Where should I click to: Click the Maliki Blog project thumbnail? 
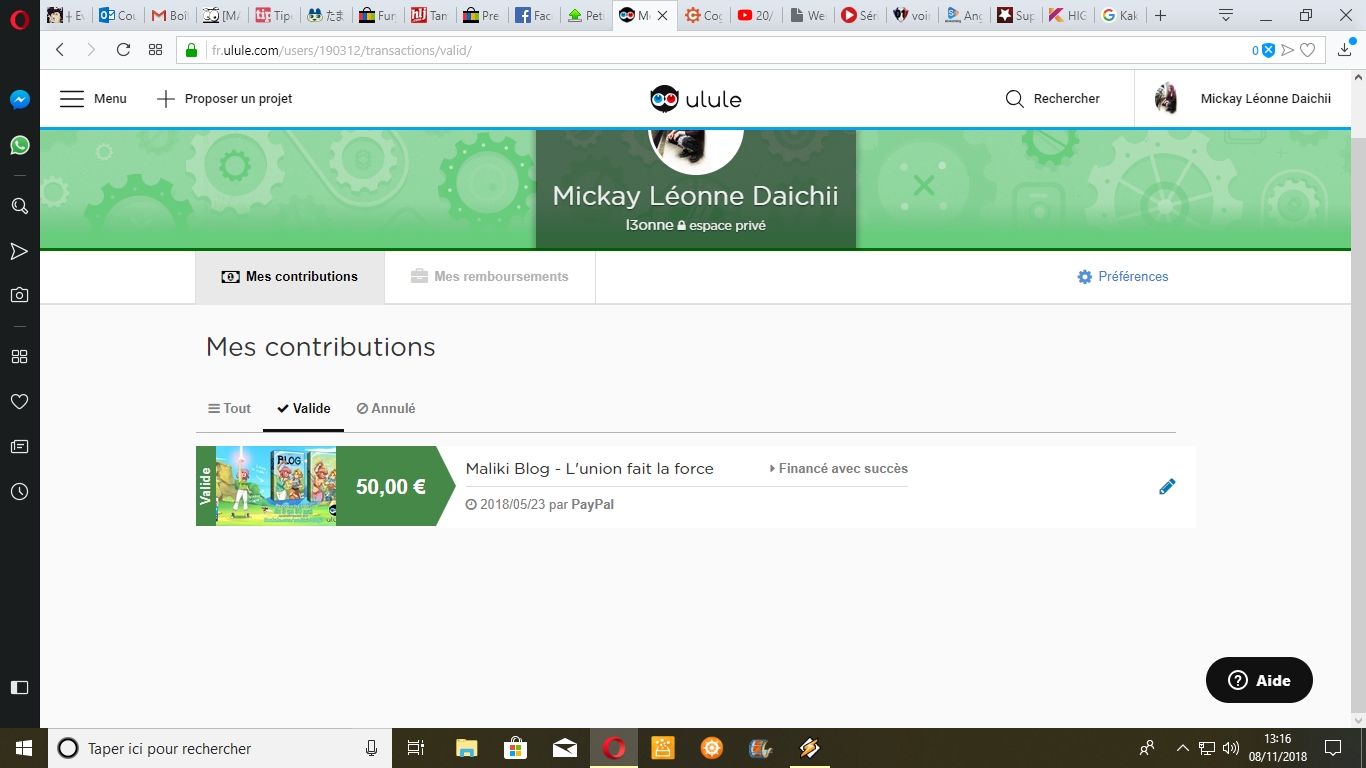pos(276,486)
